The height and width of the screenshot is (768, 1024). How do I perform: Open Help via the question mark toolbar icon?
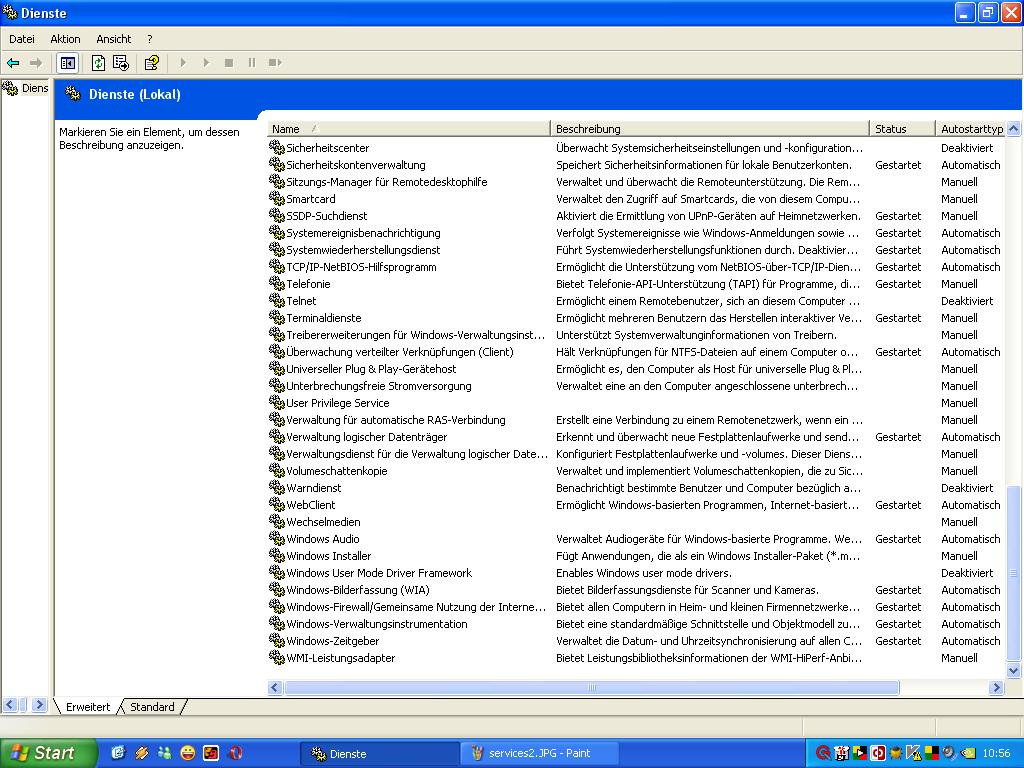(152, 63)
